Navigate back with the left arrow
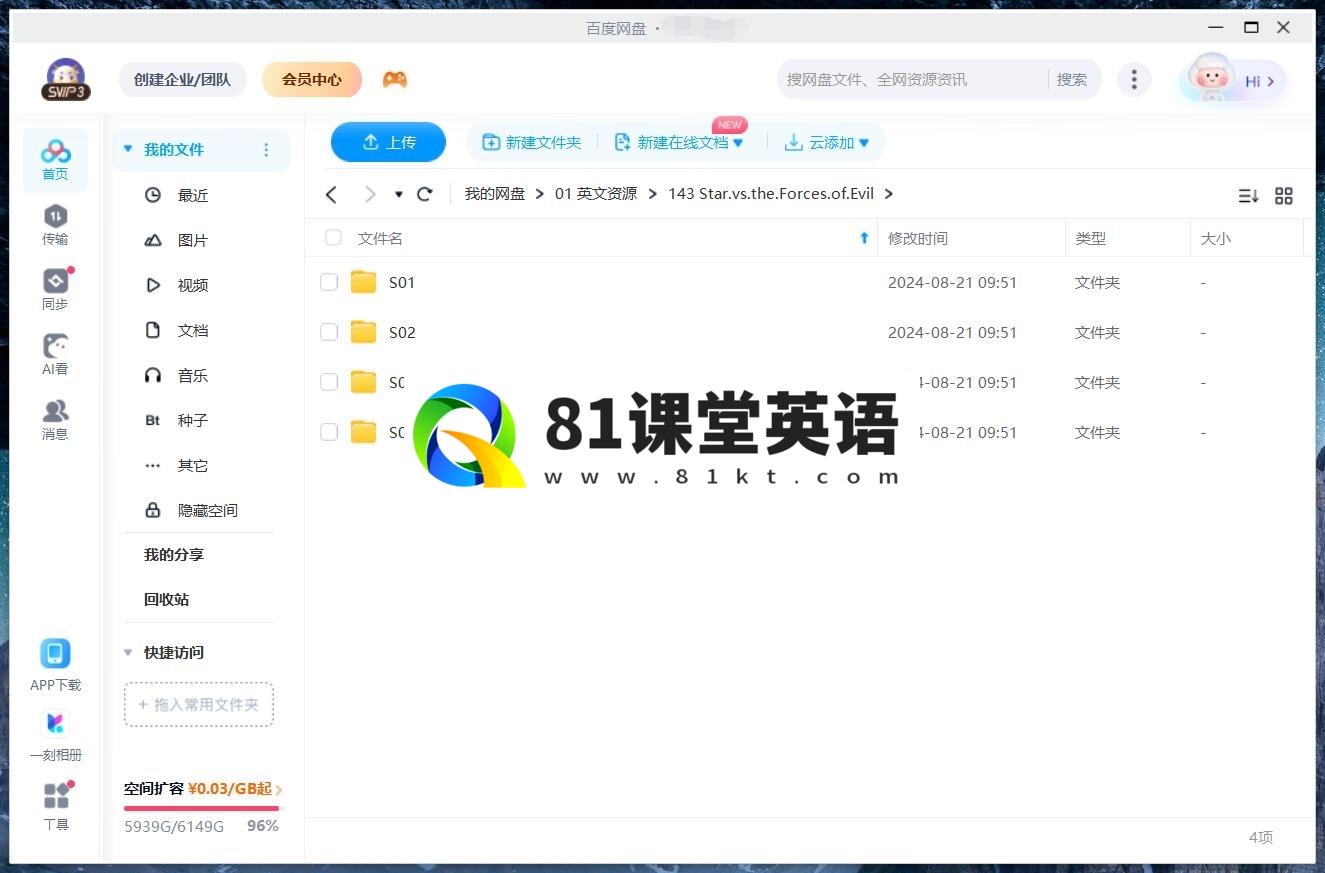 pyautogui.click(x=332, y=194)
